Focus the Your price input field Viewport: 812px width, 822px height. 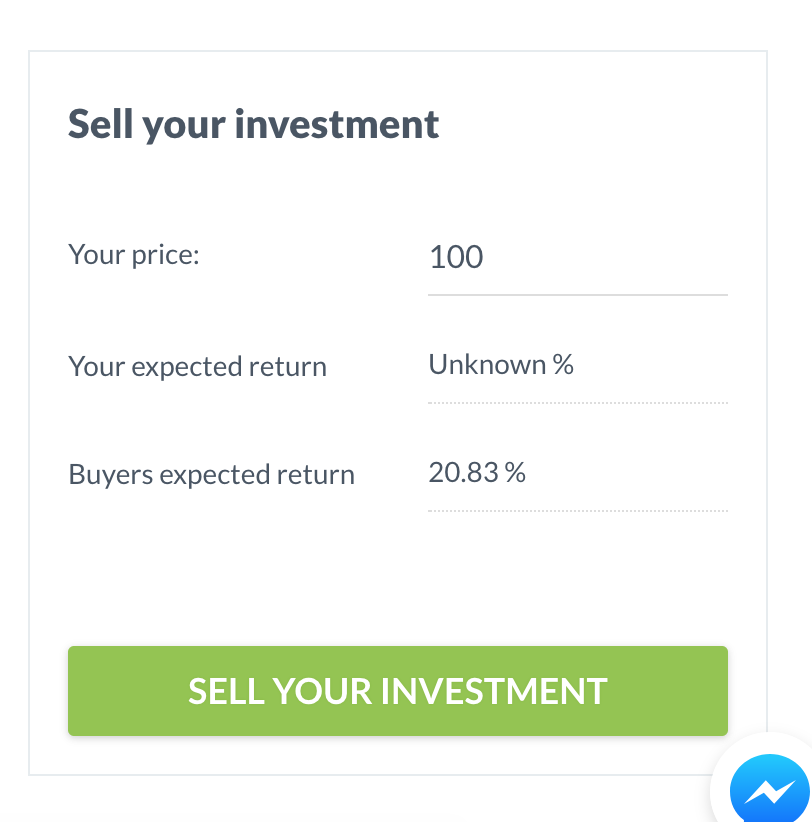[578, 258]
